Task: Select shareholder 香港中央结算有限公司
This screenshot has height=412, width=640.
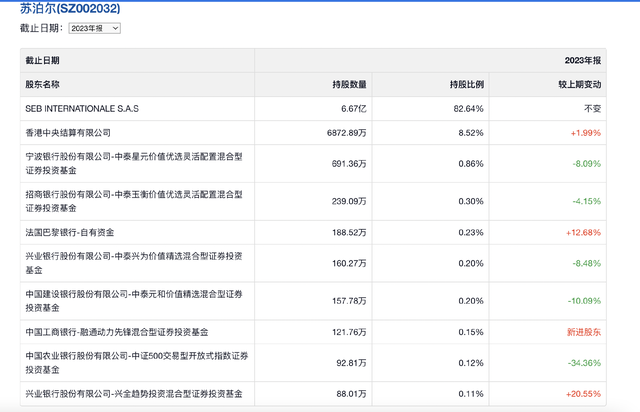Action: [x=68, y=133]
